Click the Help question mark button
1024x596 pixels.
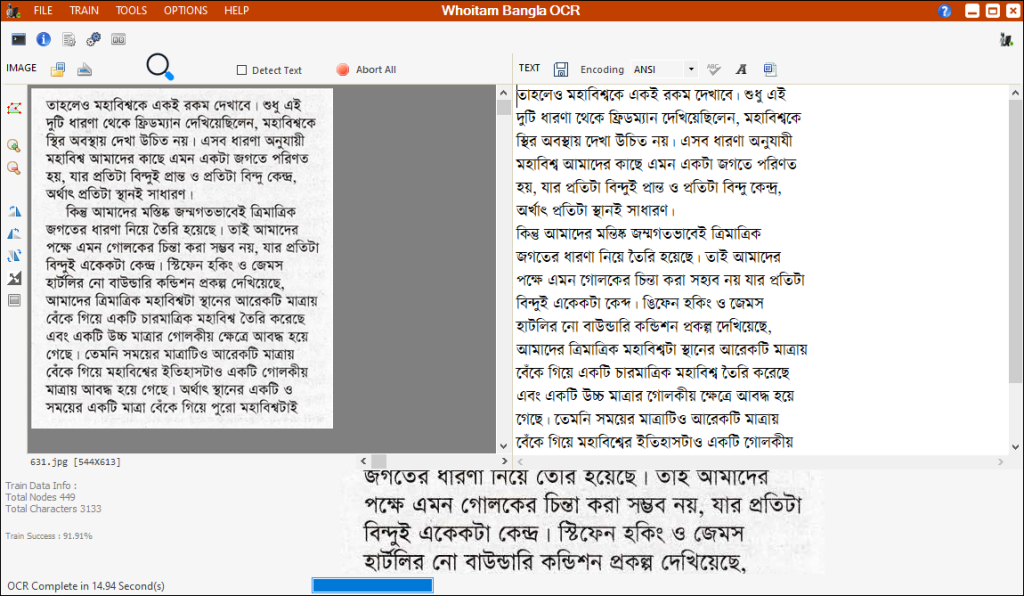(x=946, y=11)
